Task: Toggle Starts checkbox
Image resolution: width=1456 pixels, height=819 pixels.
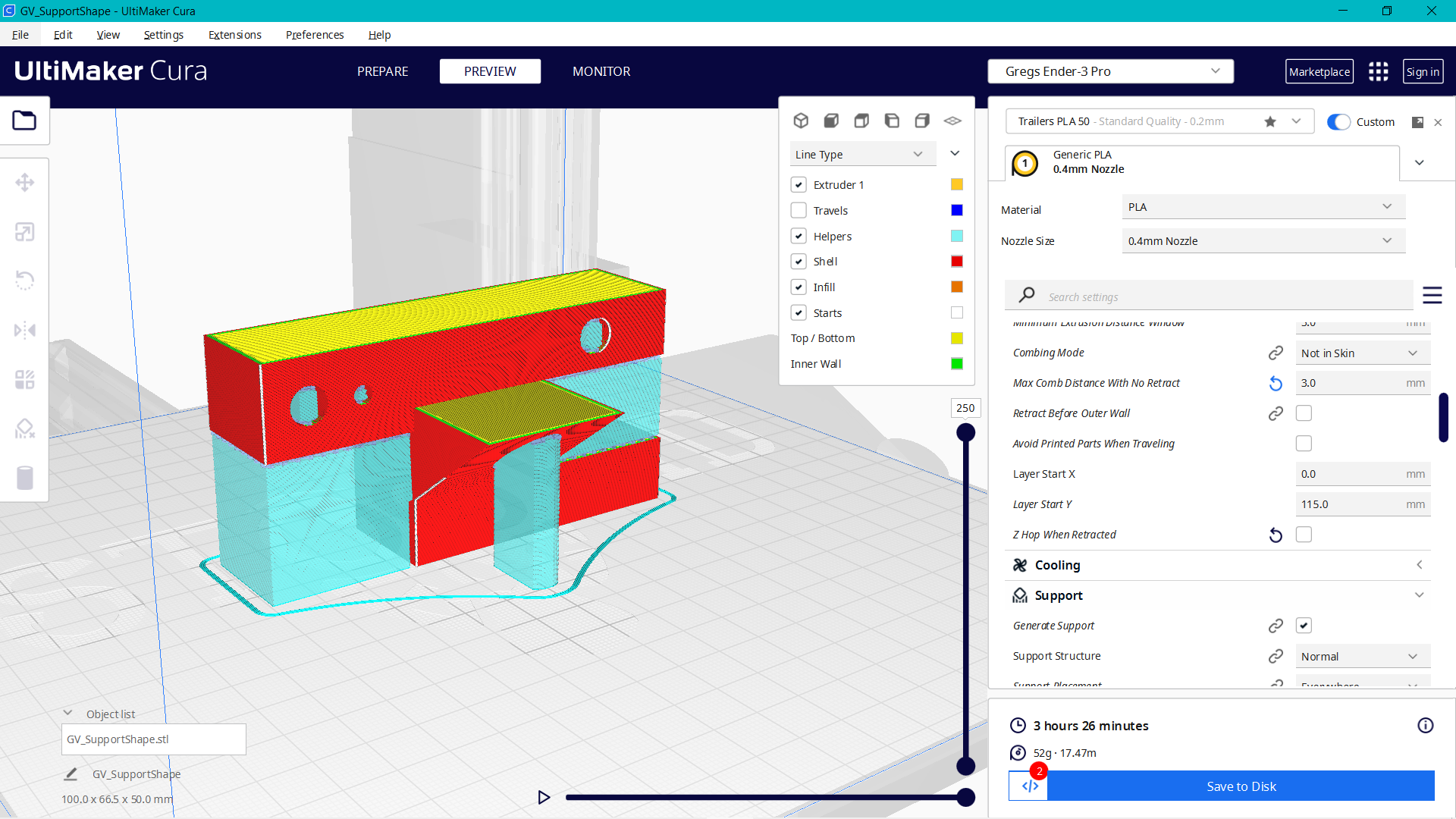Action: click(799, 312)
